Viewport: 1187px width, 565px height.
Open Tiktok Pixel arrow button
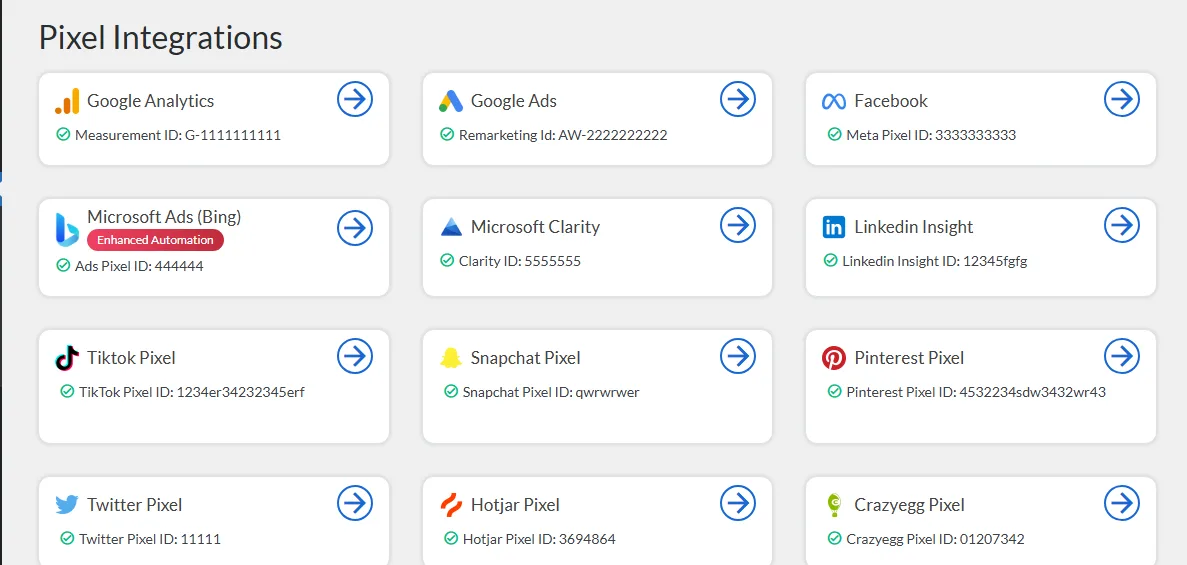point(355,356)
